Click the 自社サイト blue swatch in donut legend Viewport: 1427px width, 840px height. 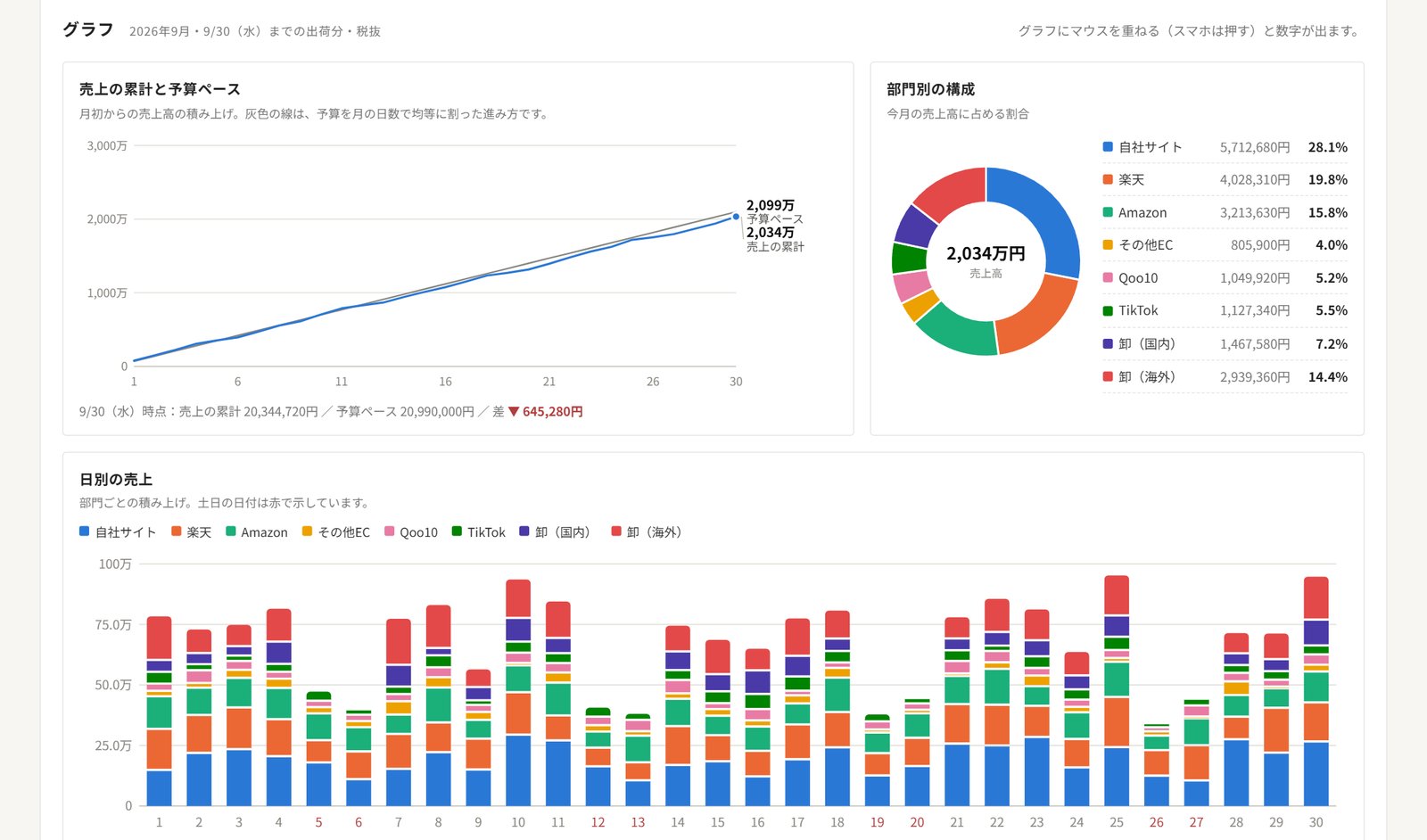coord(1108,146)
